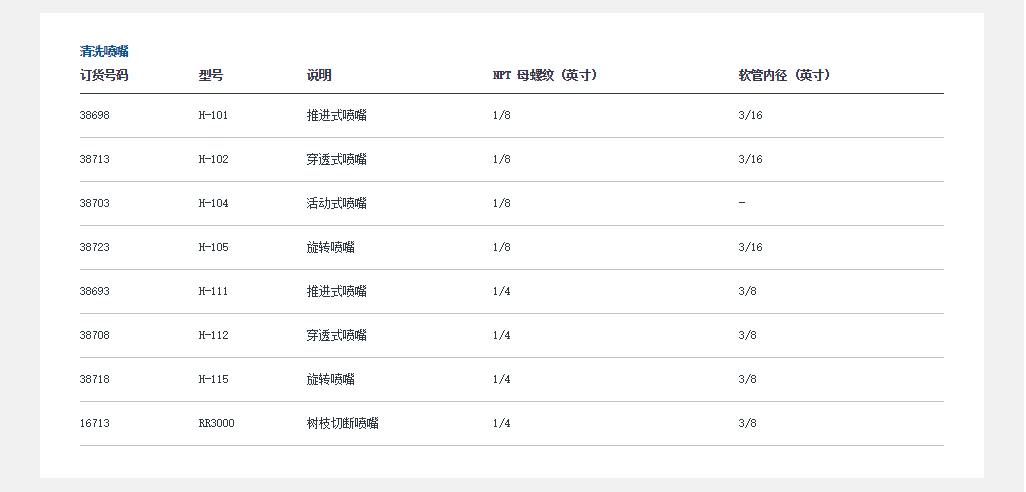Screen dimensions: 1026x492
Task: Click the 订货号码 column header
Action: (x=104, y=76)
